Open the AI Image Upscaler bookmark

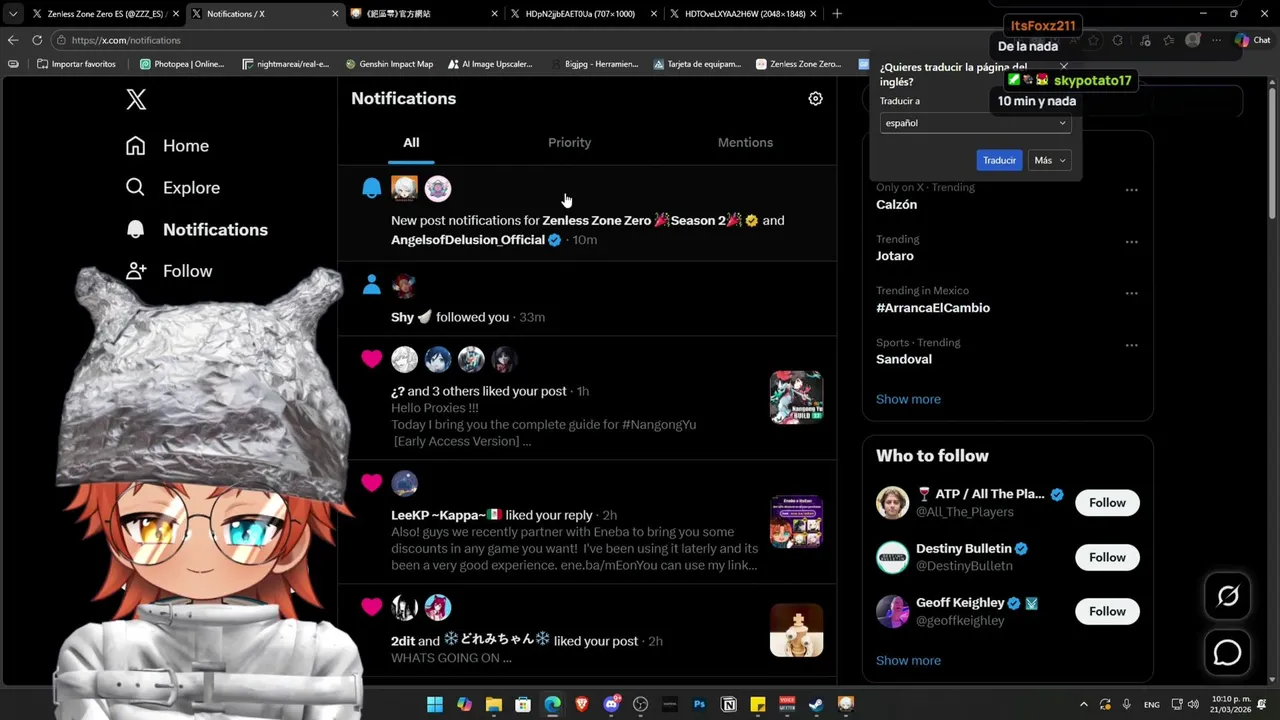tap(489, 64)
